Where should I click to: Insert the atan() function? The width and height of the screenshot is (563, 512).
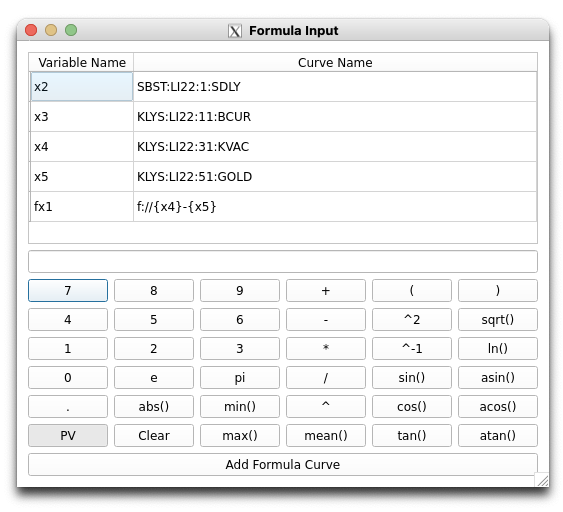(498, 436)
